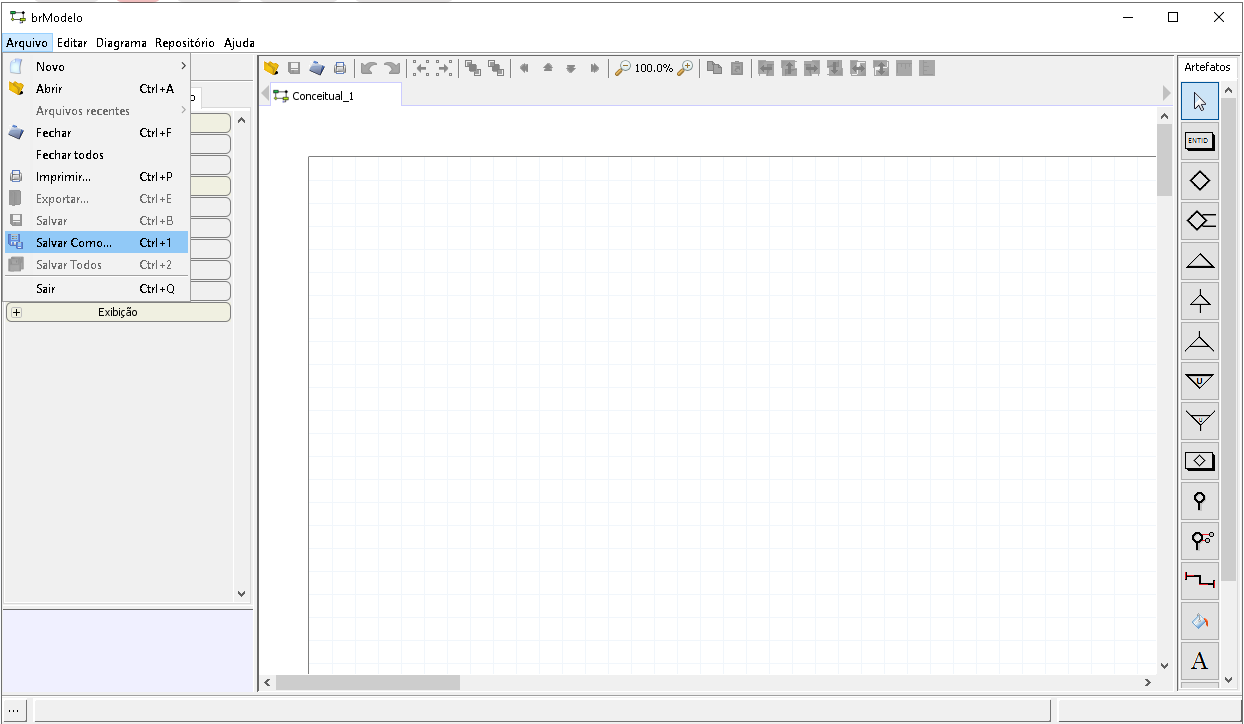The height and width of the screenshot is (724, 1244).
Task: Select the triangle with vertical line tool
Action: [1200, 301]
